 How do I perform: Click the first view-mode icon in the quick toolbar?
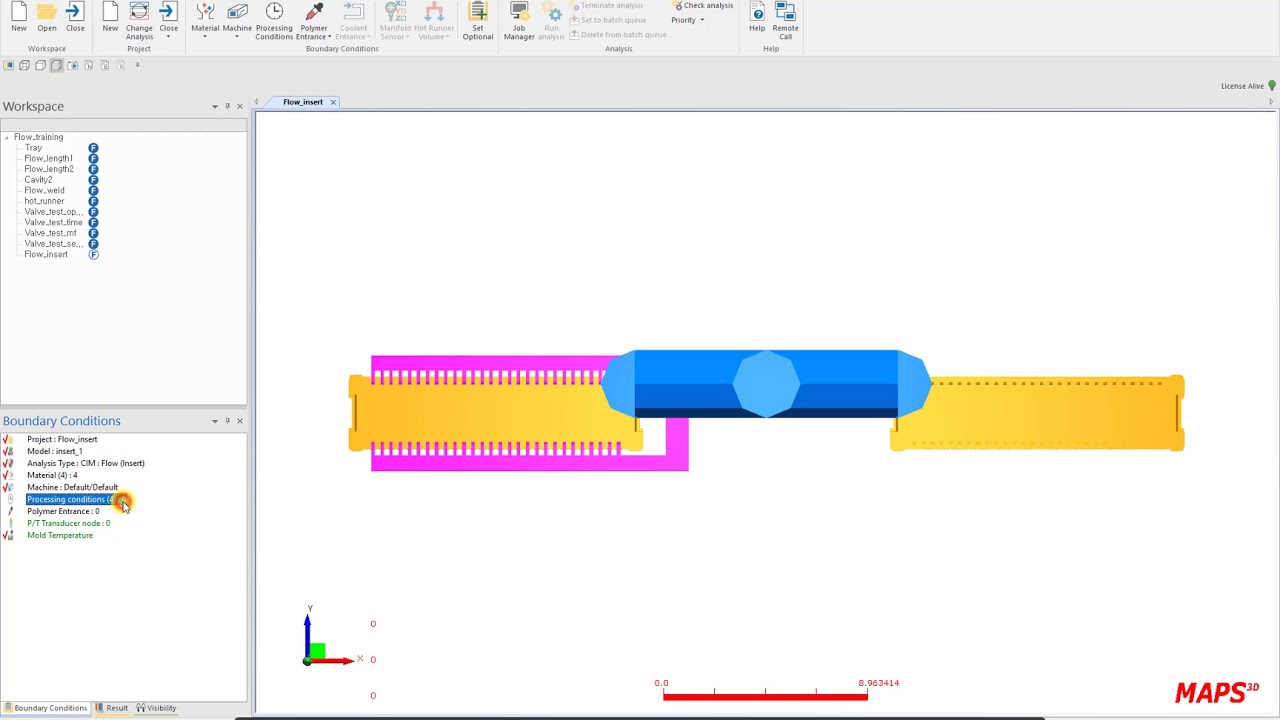8,65
